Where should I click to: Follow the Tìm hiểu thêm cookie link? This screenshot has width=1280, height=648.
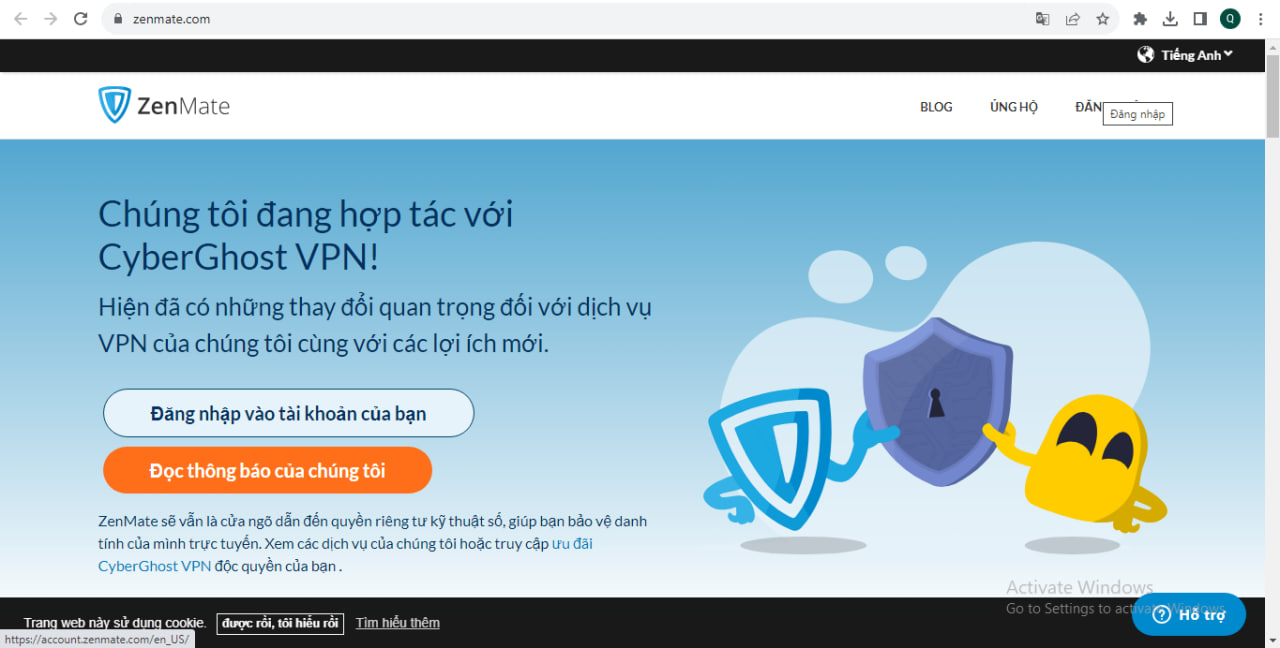397,623
